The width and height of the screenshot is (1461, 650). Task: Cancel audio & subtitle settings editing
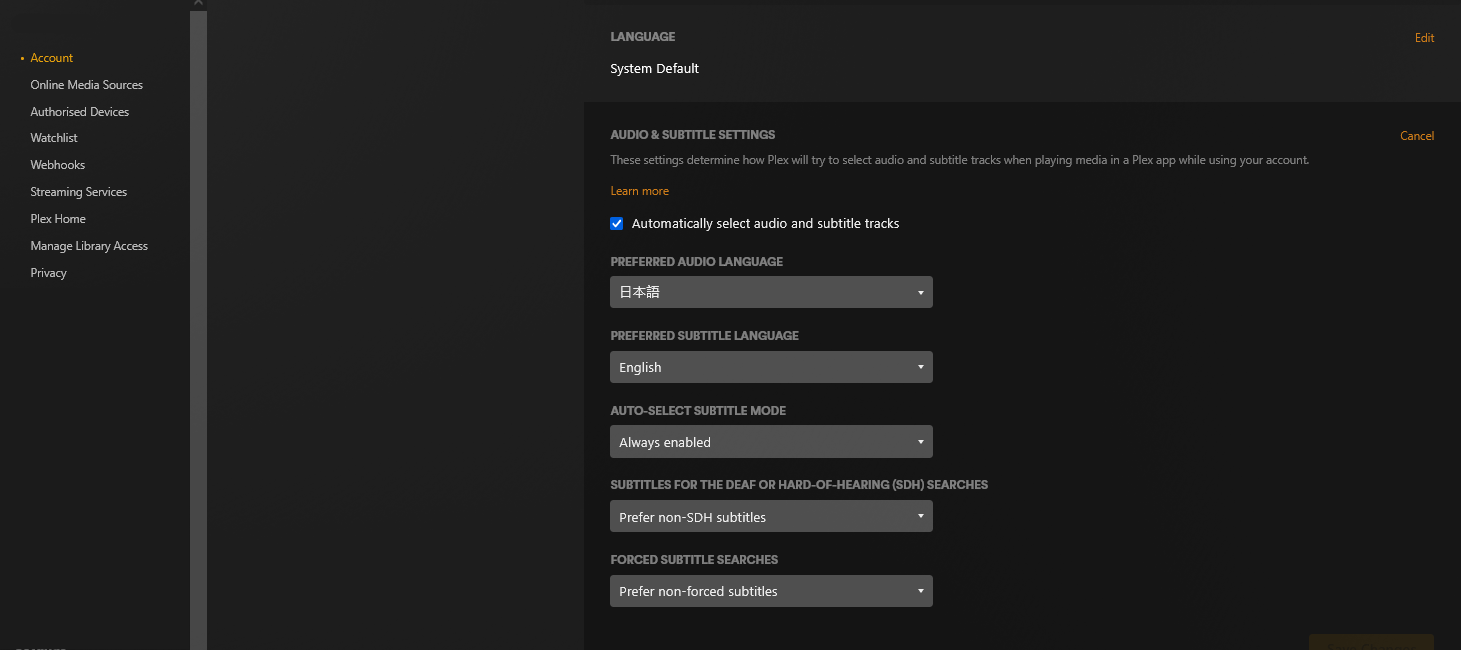tap(1416, 136)
